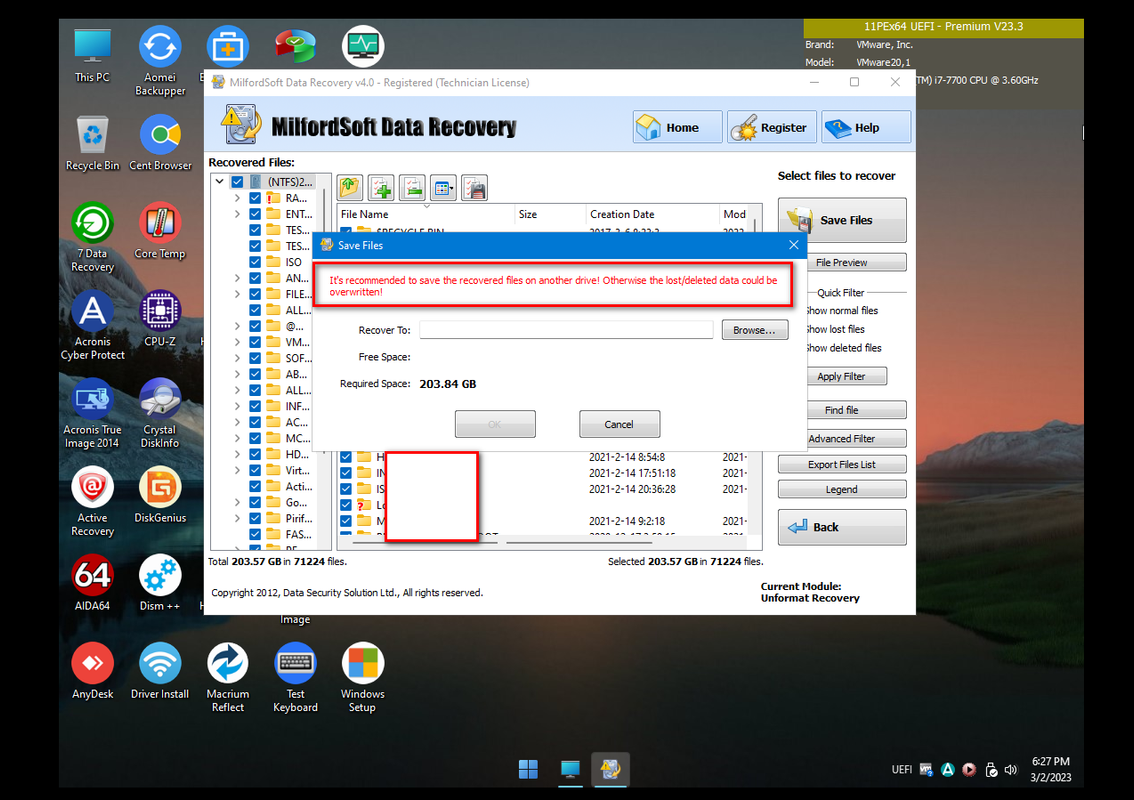Screen dimensions: 1134x800
Task: Open the Help button in header
Action: (866, 127)
